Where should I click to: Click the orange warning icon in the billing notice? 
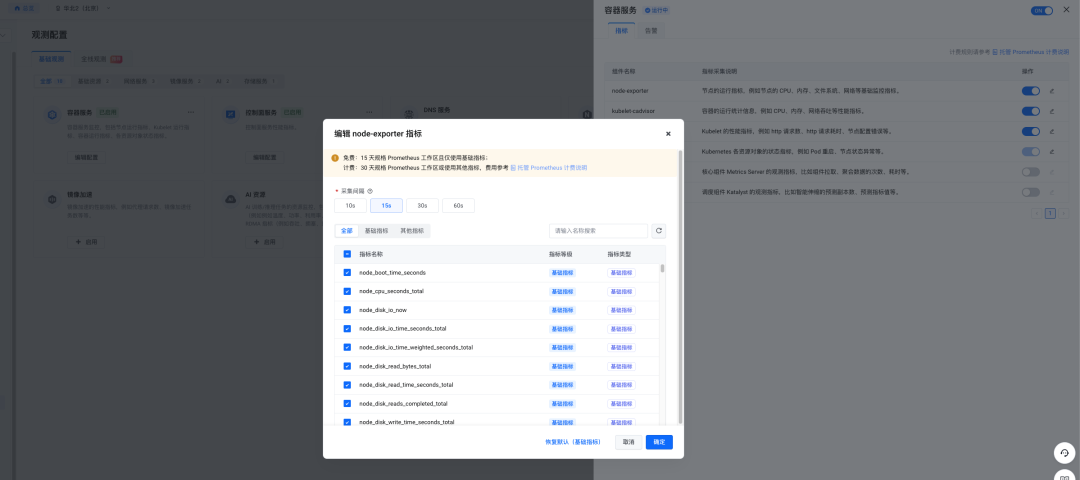pyautogui.click(x=335, y=158)
